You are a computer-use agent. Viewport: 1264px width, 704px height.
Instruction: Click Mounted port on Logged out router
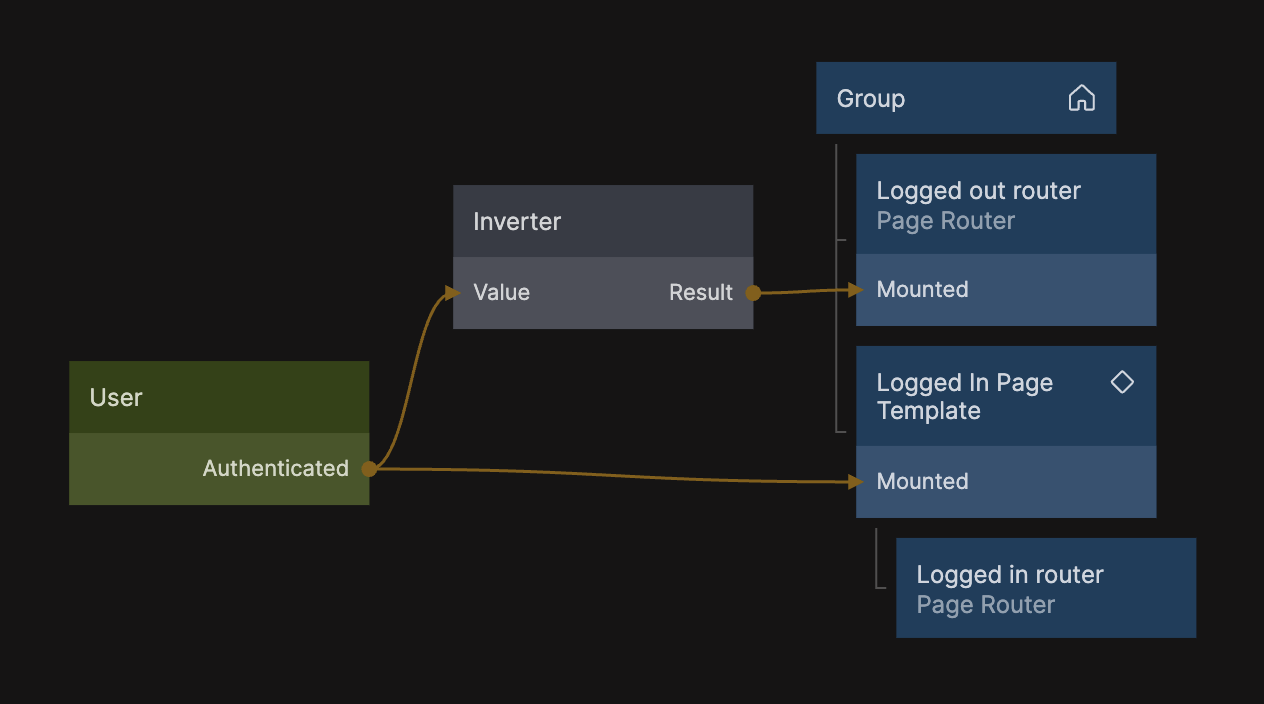[x=922, y=290]
